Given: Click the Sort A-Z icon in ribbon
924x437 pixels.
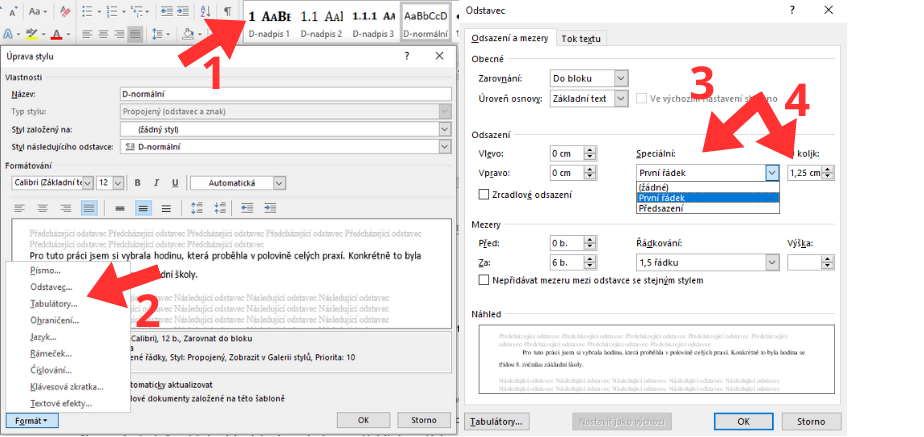Looking at the screenshot, I should coord(205,11).
